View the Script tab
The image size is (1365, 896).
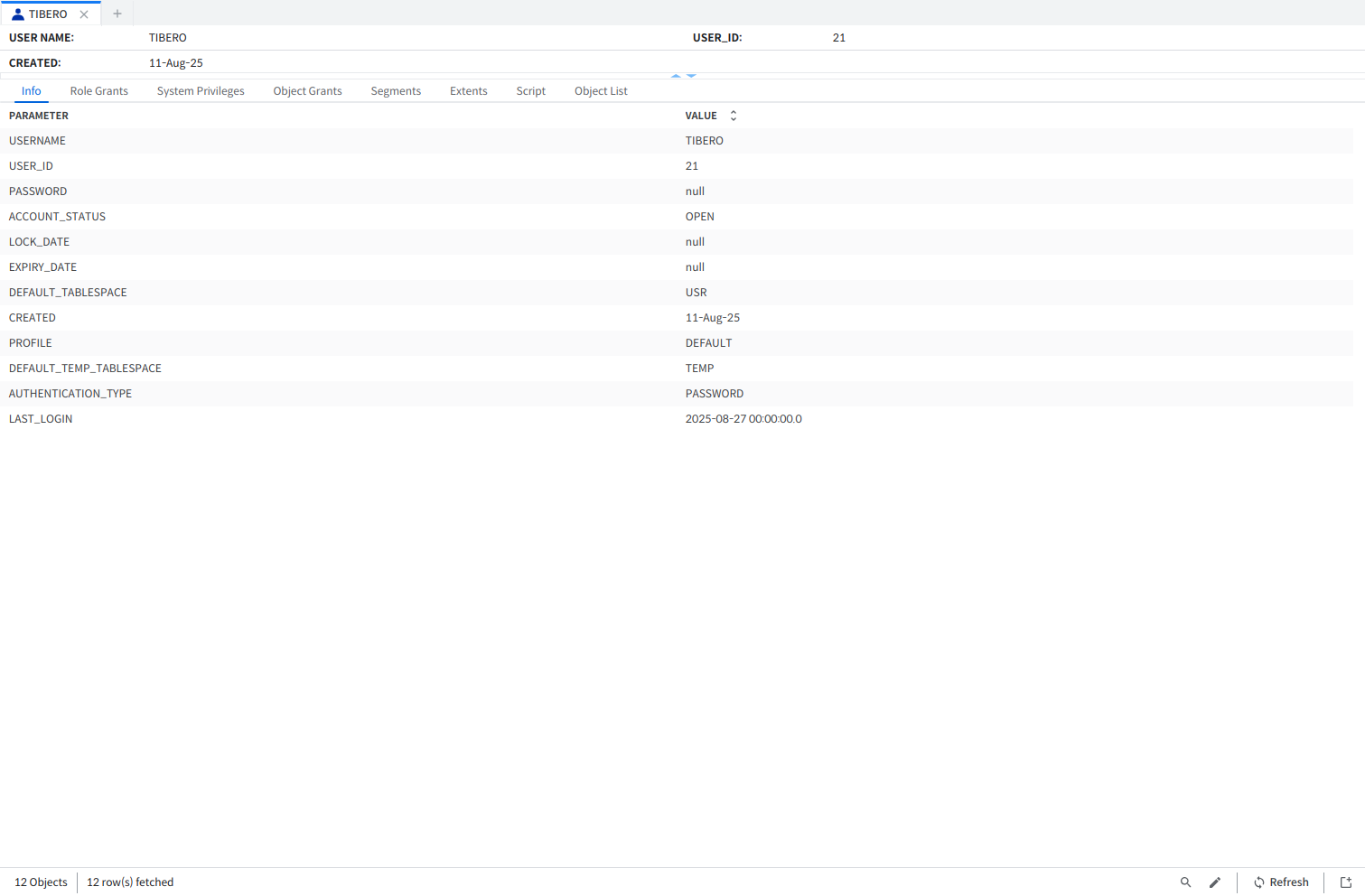530,91
